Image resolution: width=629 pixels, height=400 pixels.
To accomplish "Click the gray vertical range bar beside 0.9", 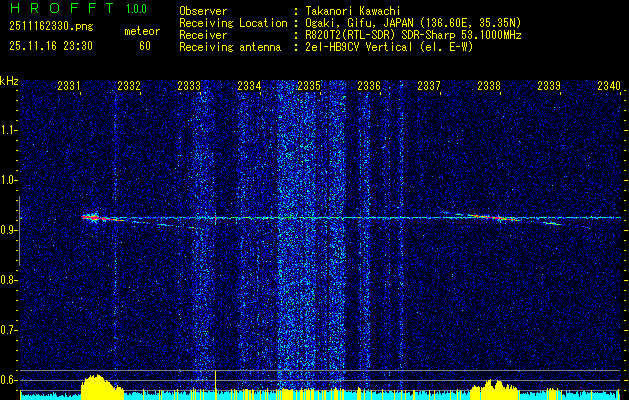I will (19, 231).
